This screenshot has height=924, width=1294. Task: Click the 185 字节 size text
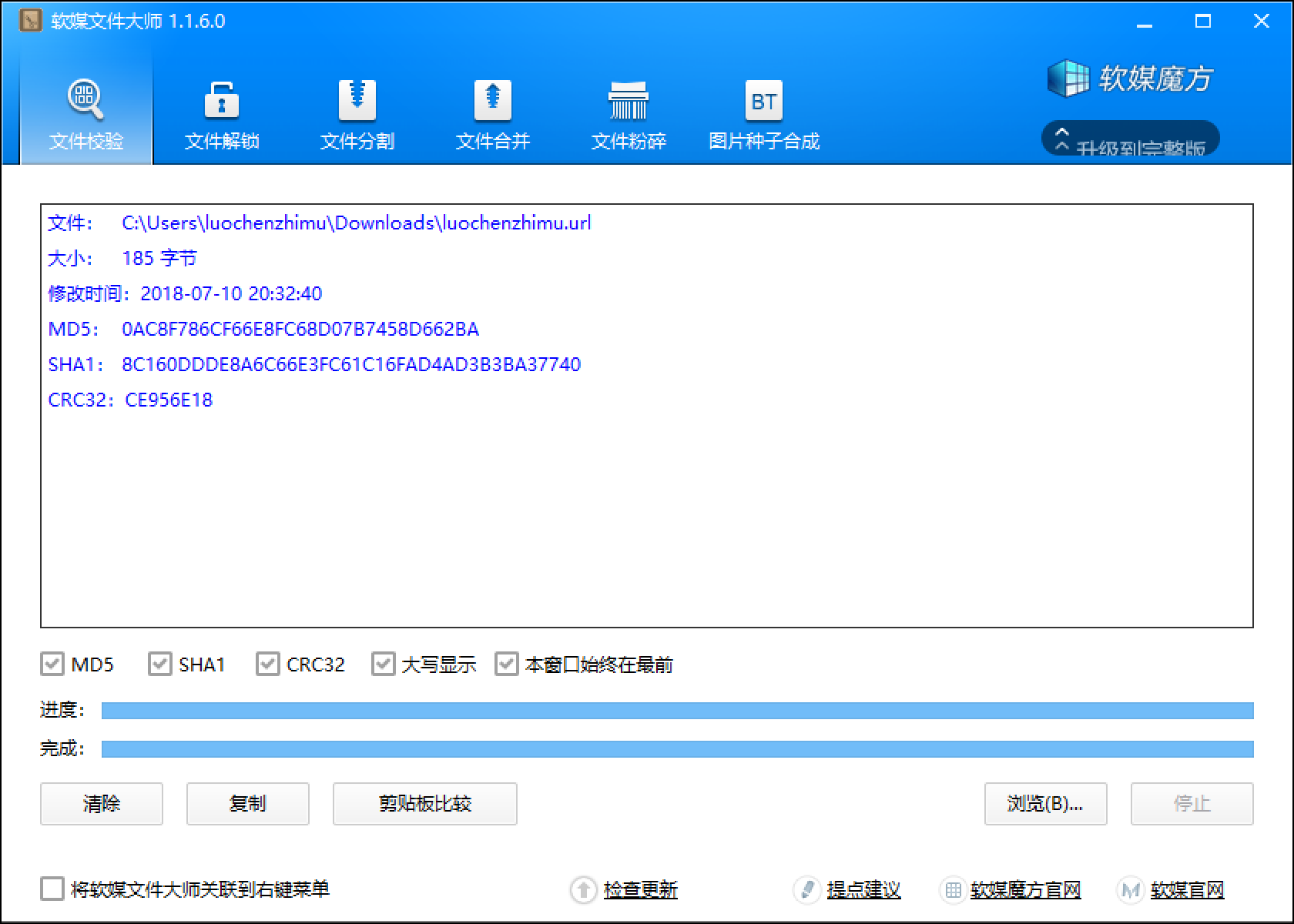[159, 258]
